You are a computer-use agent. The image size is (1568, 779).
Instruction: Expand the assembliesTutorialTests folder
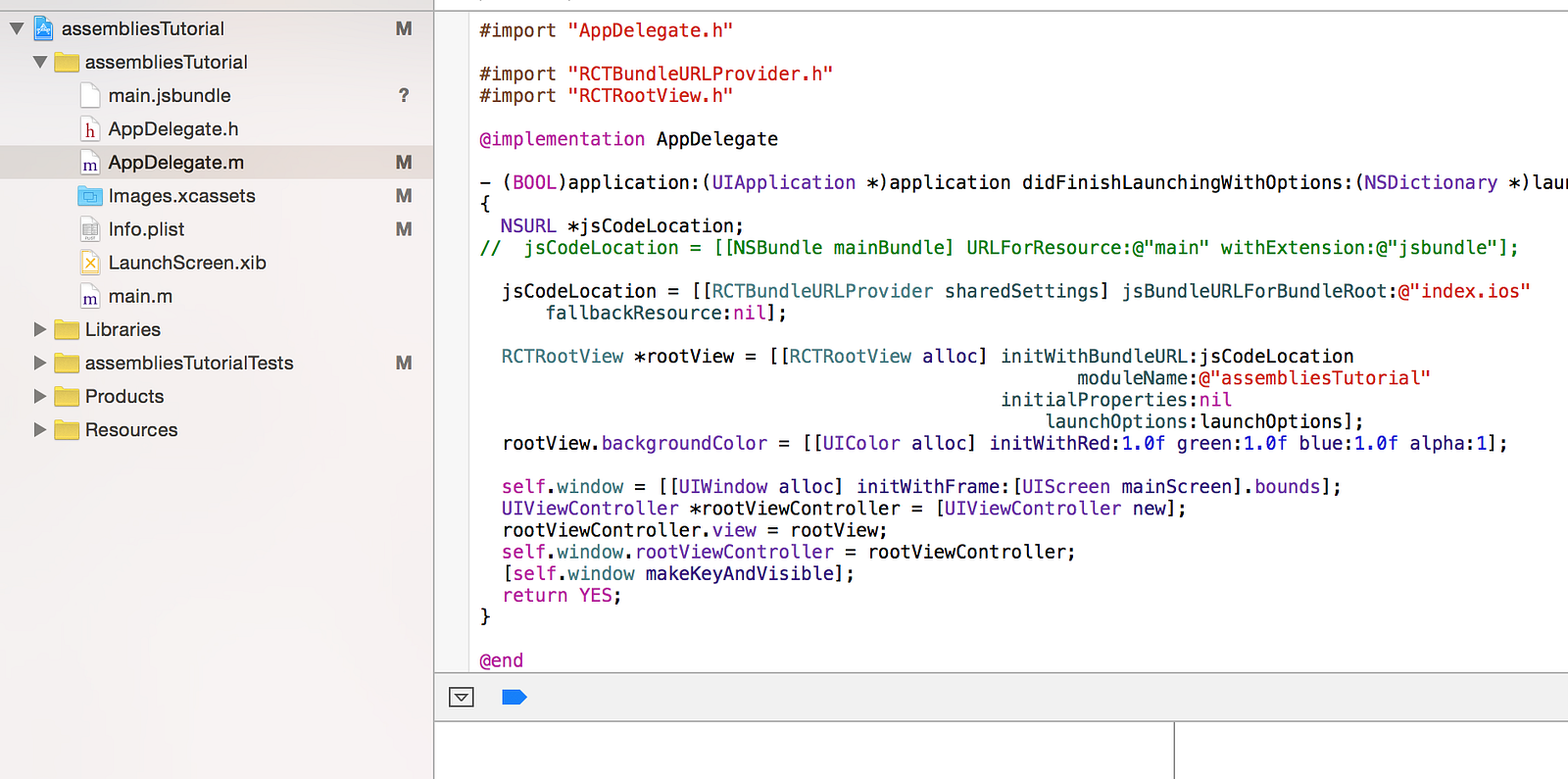(x=40, y=363)
